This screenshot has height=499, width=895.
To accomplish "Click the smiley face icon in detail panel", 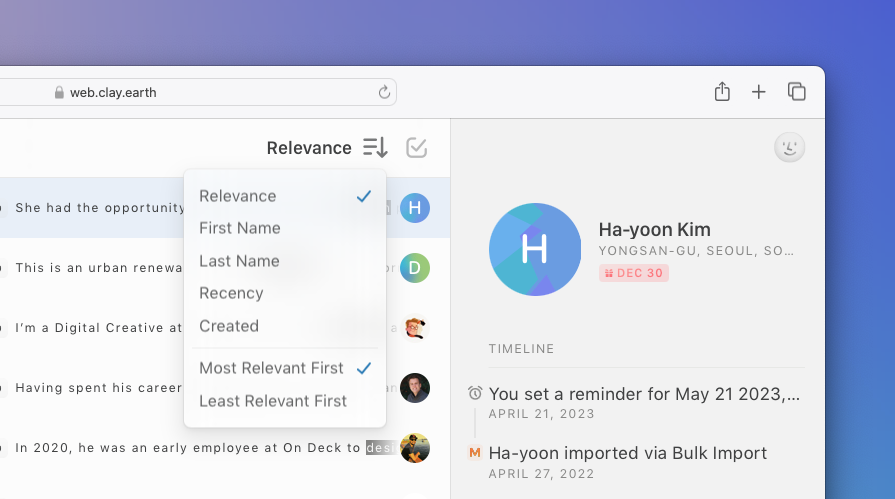I will click(789, 148).
